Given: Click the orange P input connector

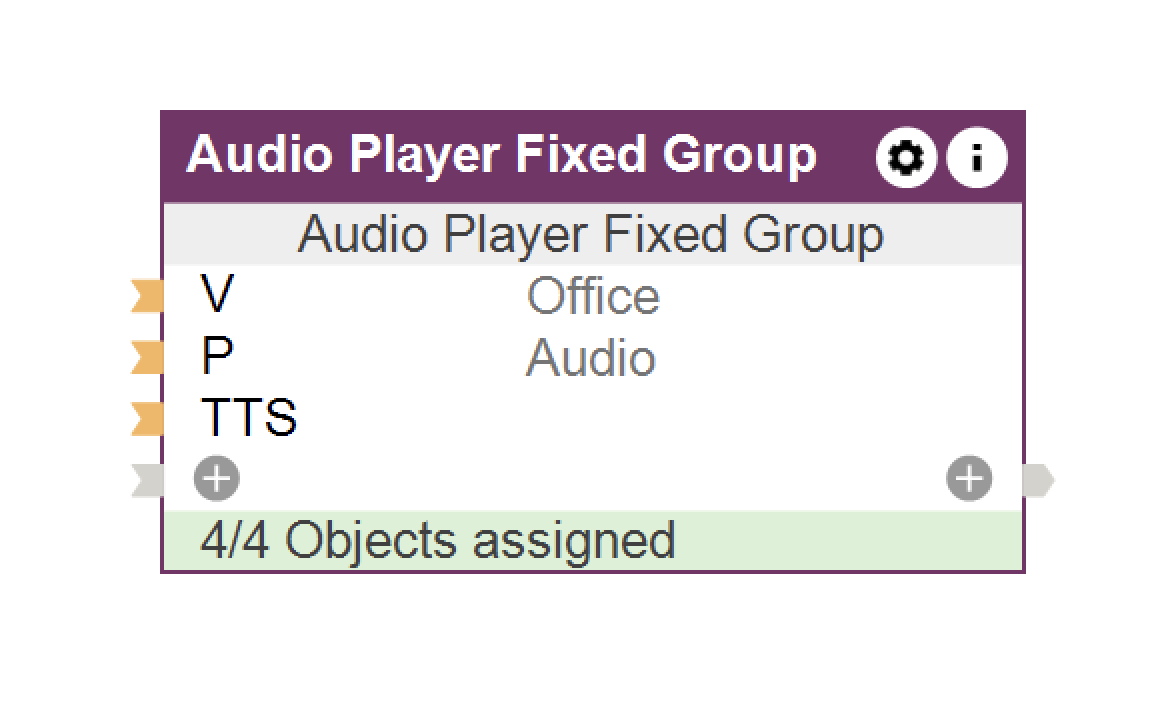Looking at the screenshot, I should pos(147,357).
